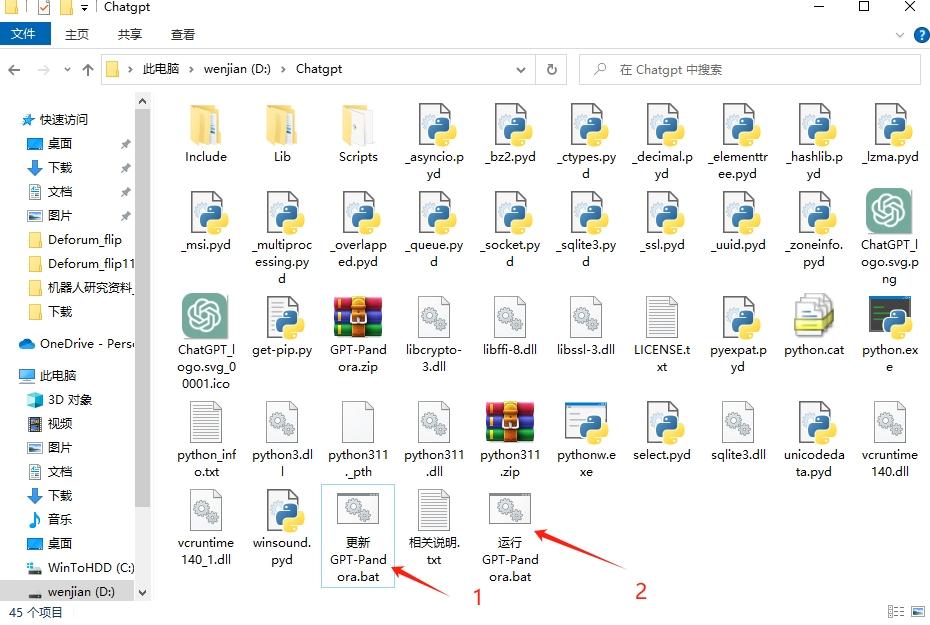Select the get-pip.py script
Screen dimensions: 930x625
click(x=282, y=326)
